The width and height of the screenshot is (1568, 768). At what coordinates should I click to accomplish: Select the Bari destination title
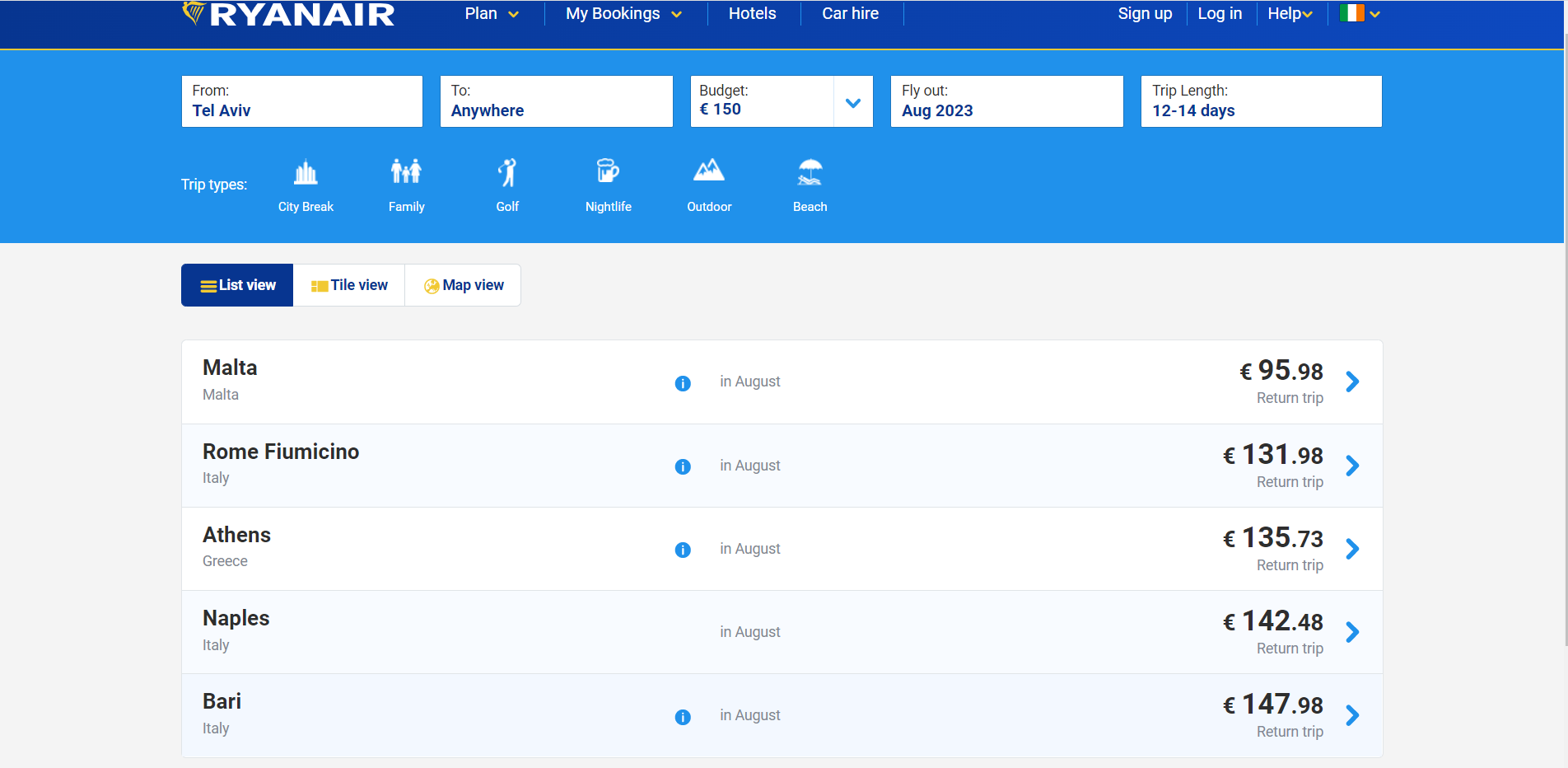(x=222, y=701)
